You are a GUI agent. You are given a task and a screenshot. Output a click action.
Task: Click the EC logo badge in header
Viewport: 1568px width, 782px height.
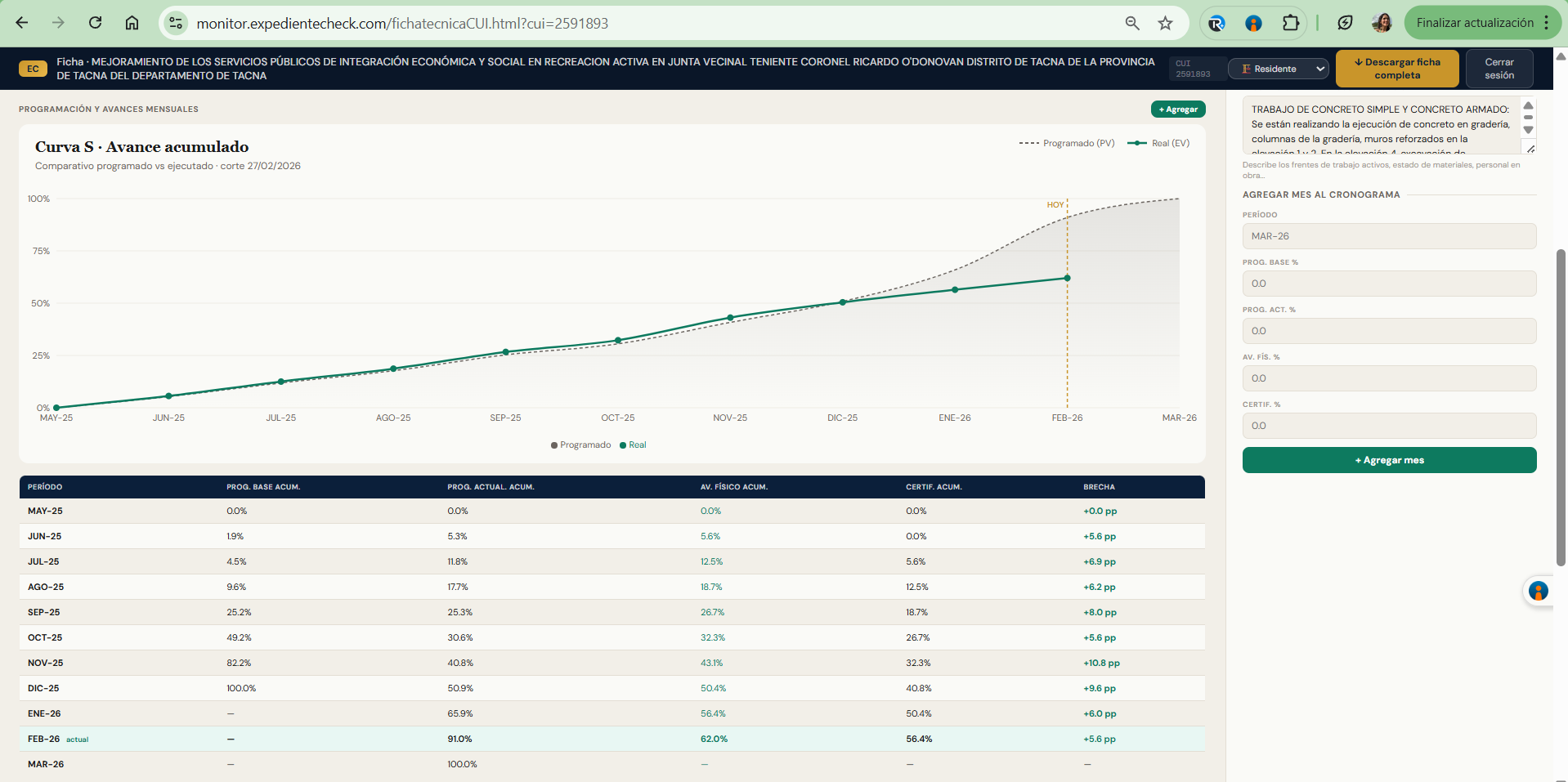(x=33, y=69)
